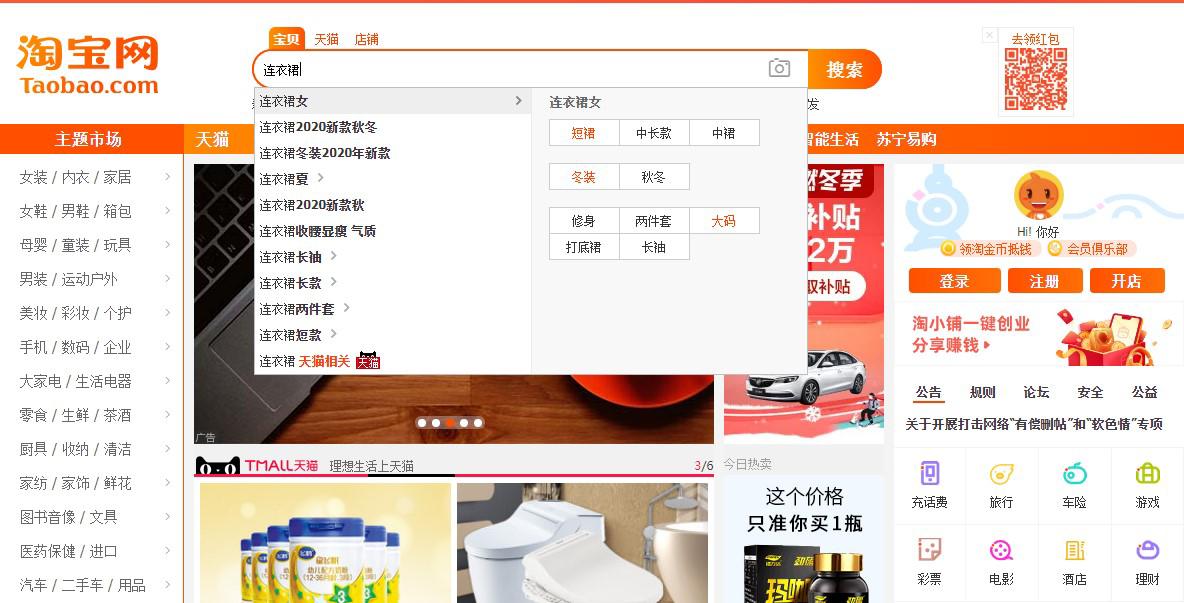Expand the 连衣裙女 suggestion submenu
Image resolution: width=1184 pixels, height=603 pixels.
click(518, 101)
